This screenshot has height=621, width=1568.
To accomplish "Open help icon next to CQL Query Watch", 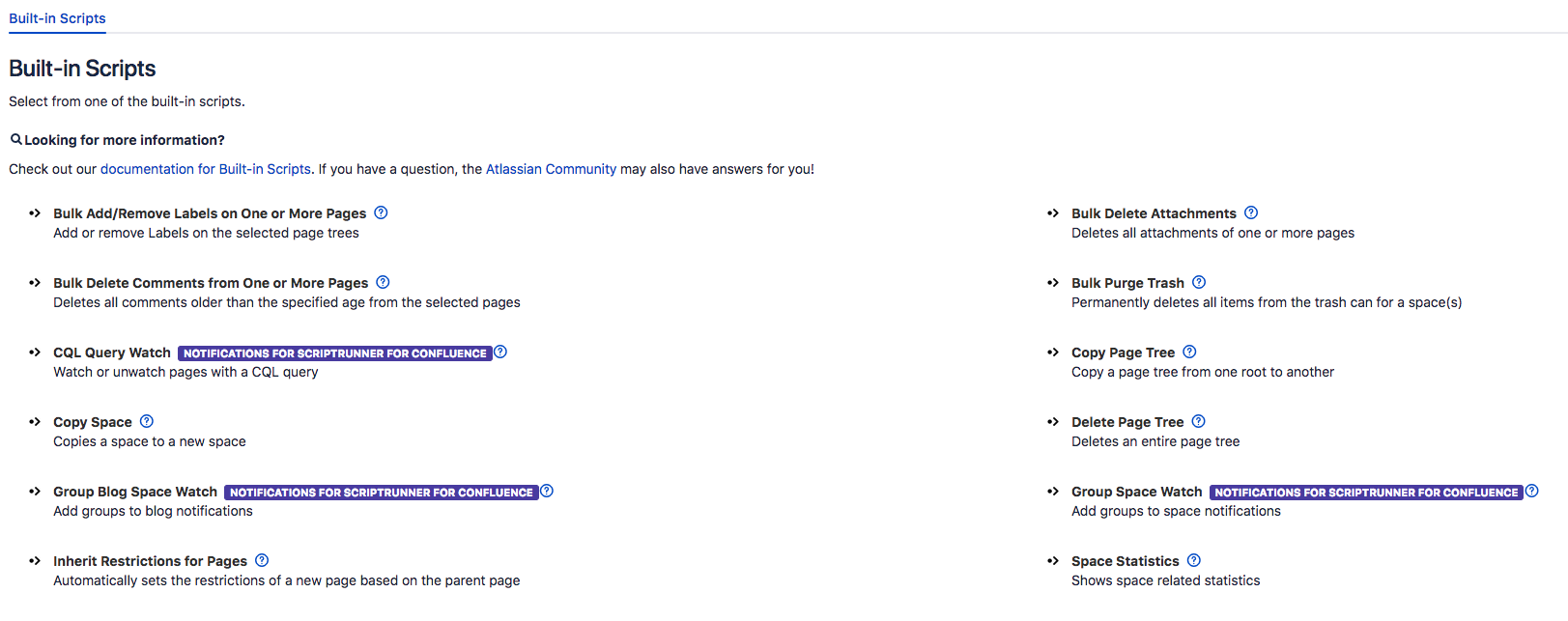I will (x=500, y=352).
